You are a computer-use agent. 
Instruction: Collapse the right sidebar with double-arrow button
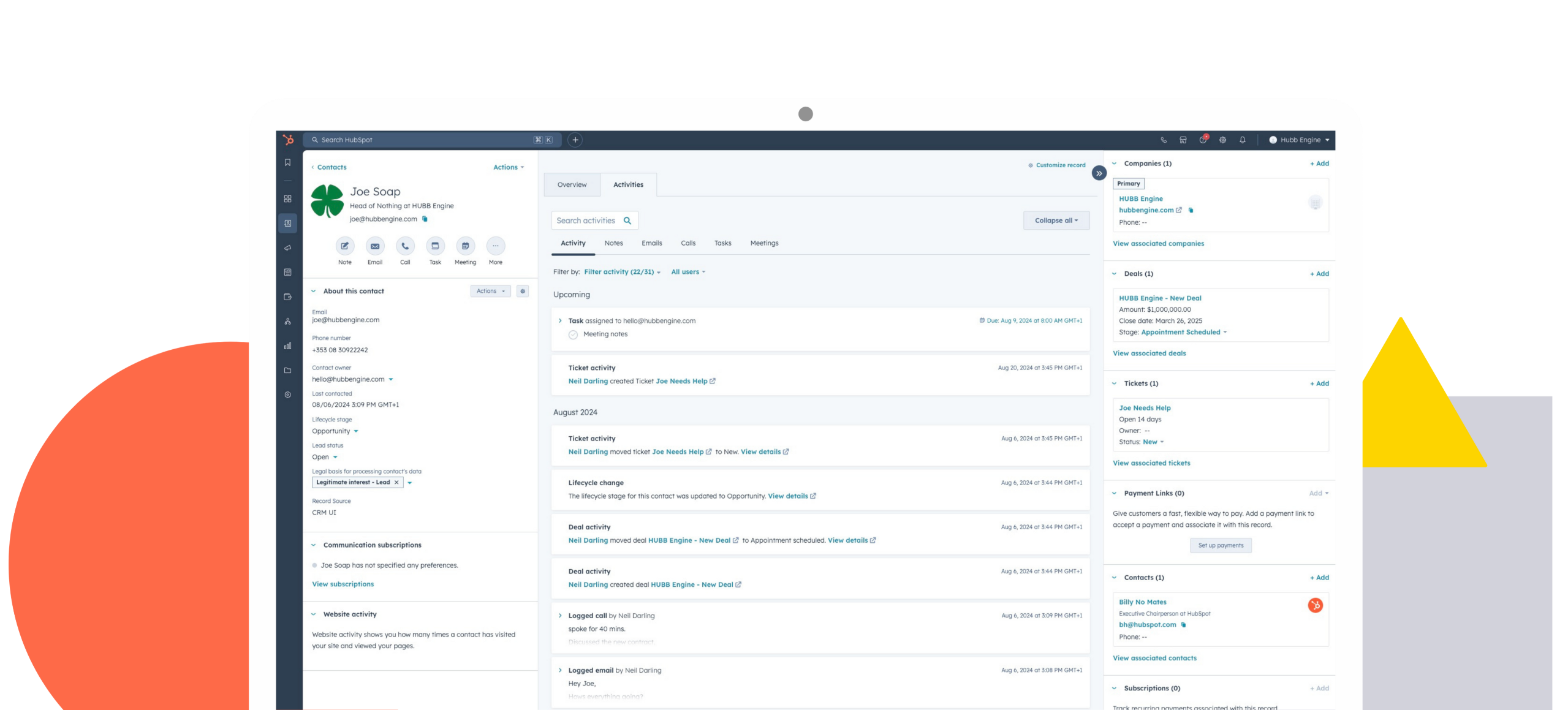coord(1099,173)
